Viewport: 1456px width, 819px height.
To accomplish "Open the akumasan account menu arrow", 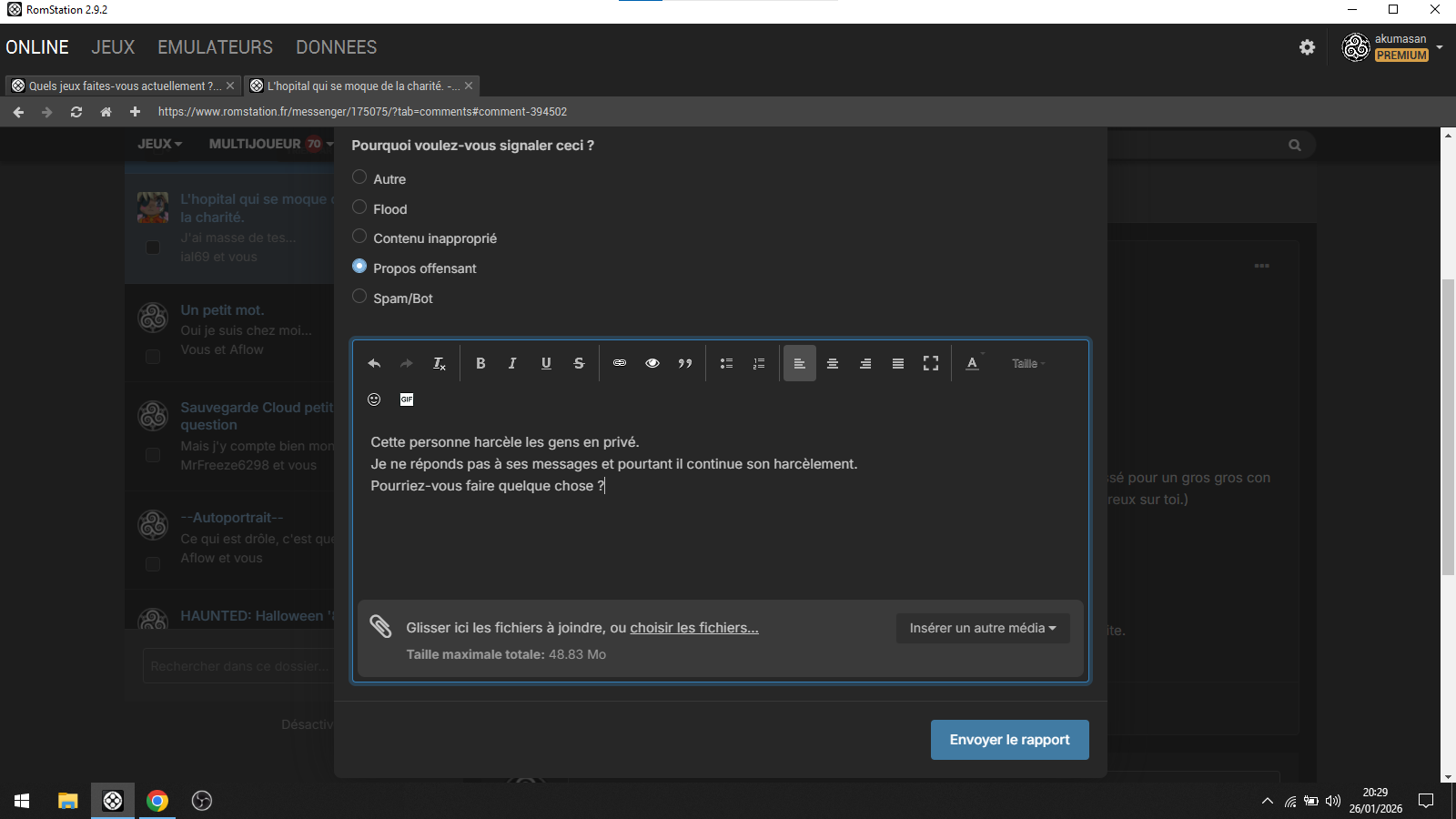I will (x=1440, y=47).
